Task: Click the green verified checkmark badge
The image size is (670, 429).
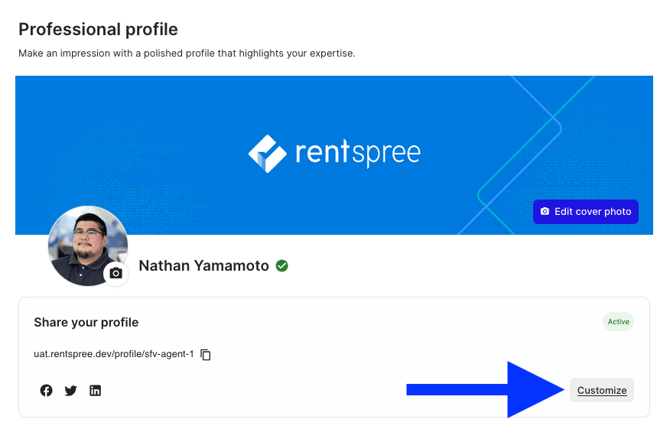Action: (x=282, y=266)
